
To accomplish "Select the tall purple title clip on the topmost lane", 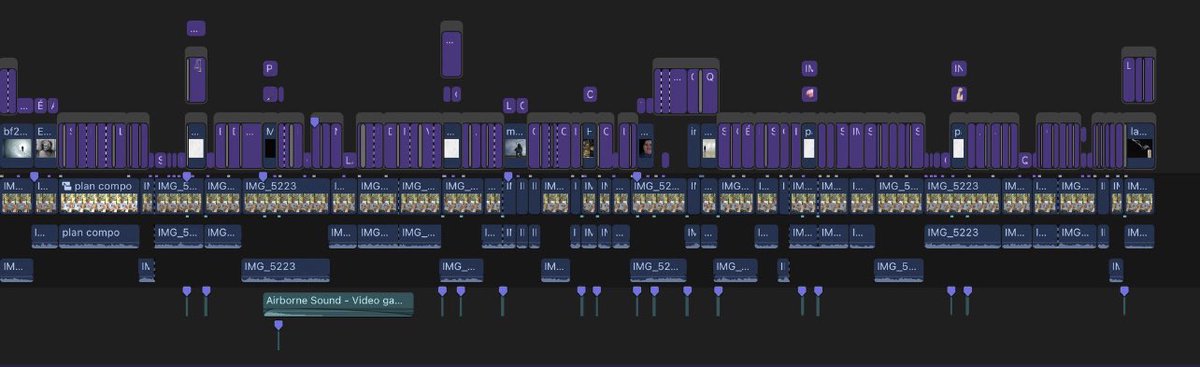I will pos(451,53).
